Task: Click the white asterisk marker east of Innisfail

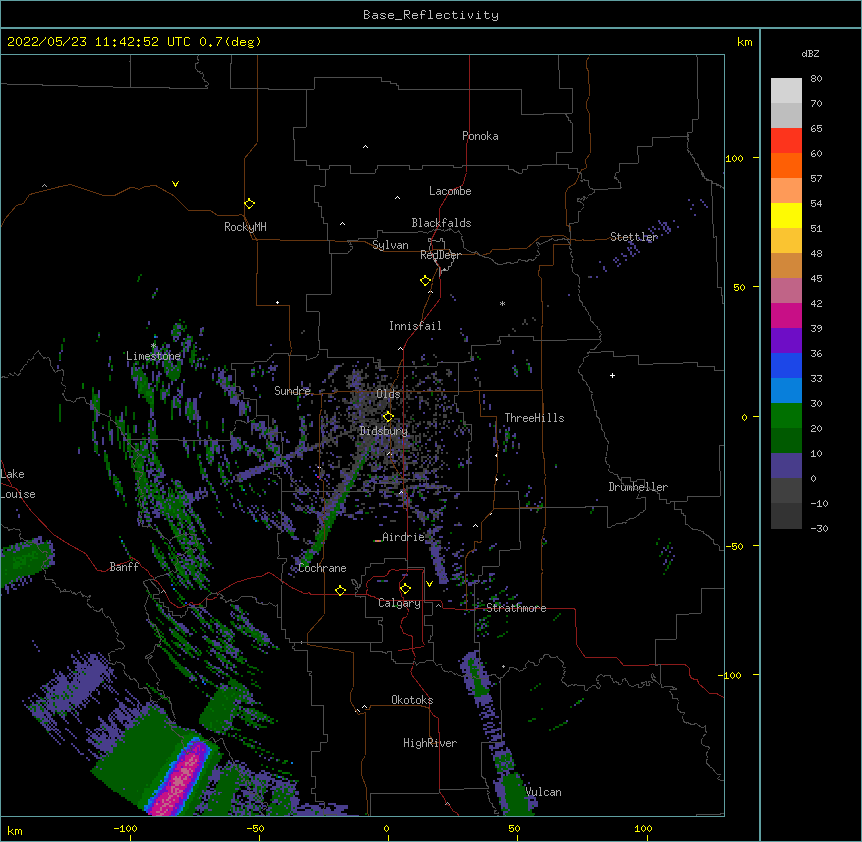Action: pos(502,303)
